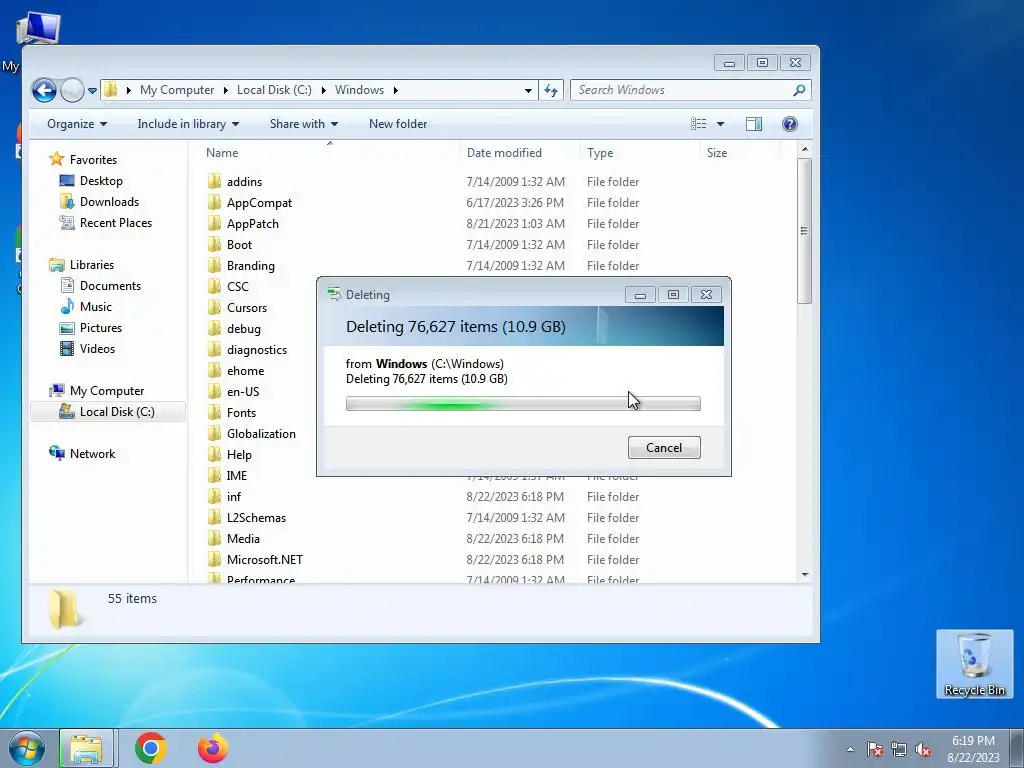1024x768 pixels.
Task: Open the Windows Start button
Action: click(x=27, y=748)
